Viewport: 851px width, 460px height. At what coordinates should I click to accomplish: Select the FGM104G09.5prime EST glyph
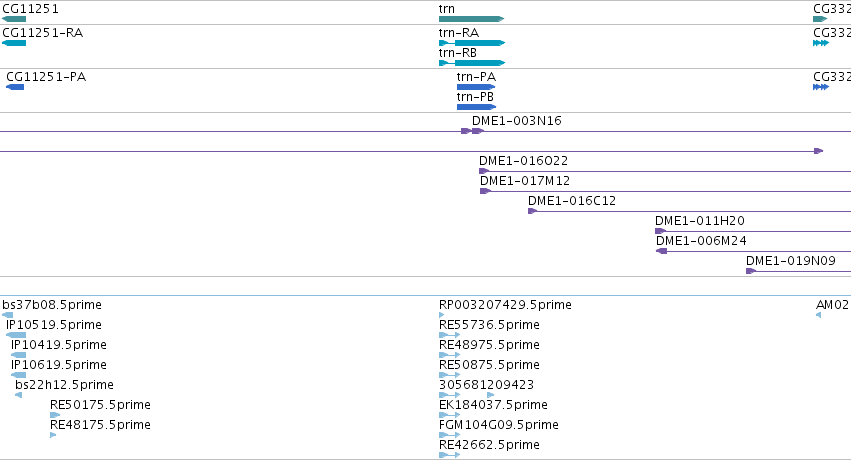(x=449, y=435)
